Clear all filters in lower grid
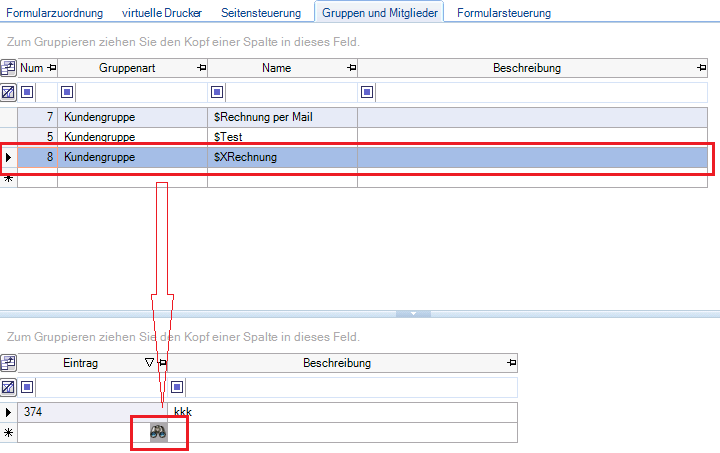720x453 pixels. click(8, 387)
